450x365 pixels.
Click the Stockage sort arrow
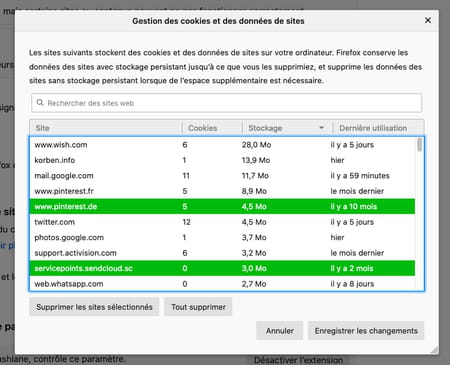pos(321,128)
